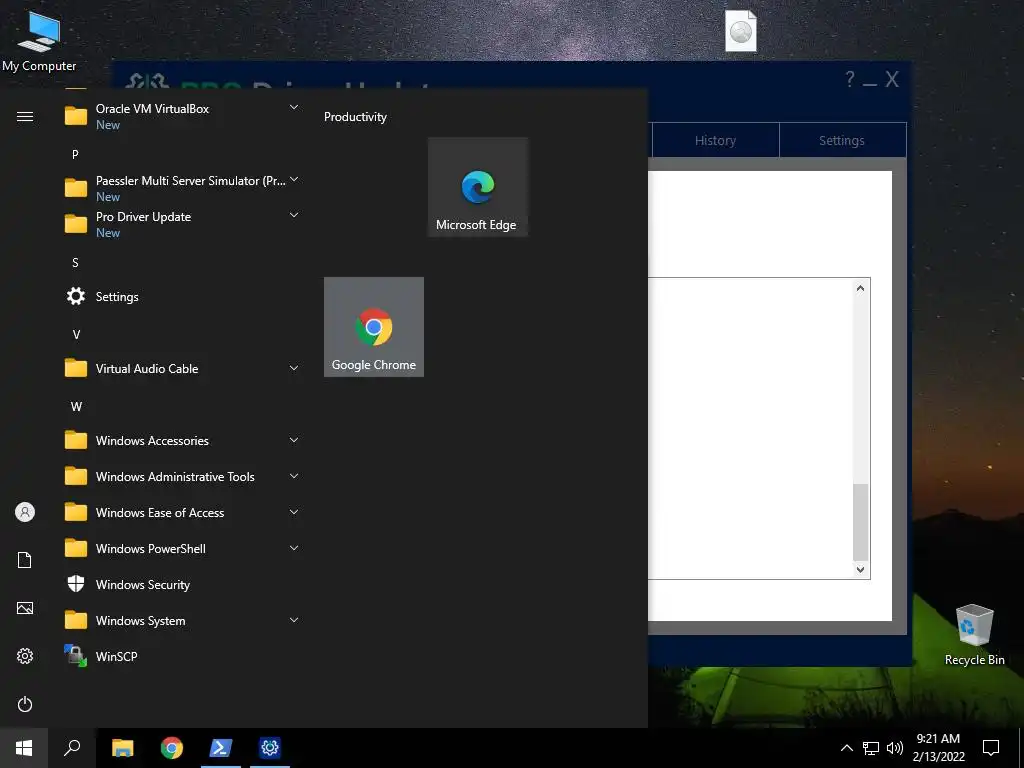
Task: Expand the Windows PowerShell folder
Action: (183, 549)
